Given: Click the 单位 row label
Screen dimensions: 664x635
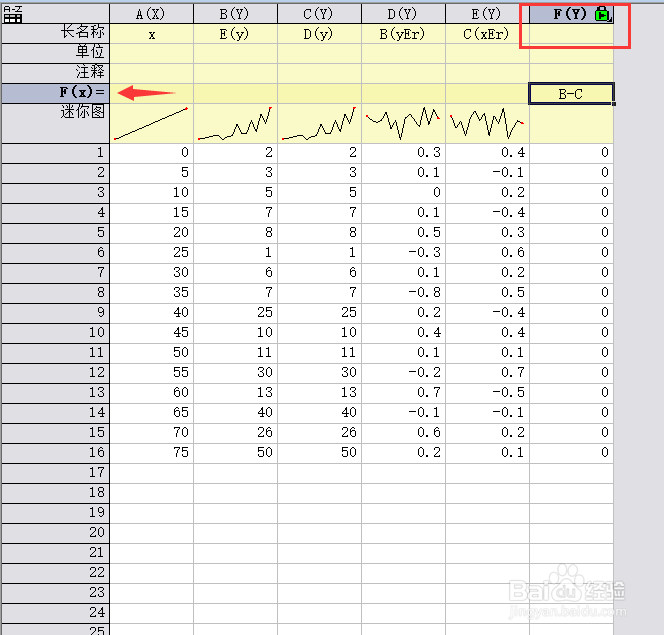Looking at the screenshot, I should (x=55, y=53).
